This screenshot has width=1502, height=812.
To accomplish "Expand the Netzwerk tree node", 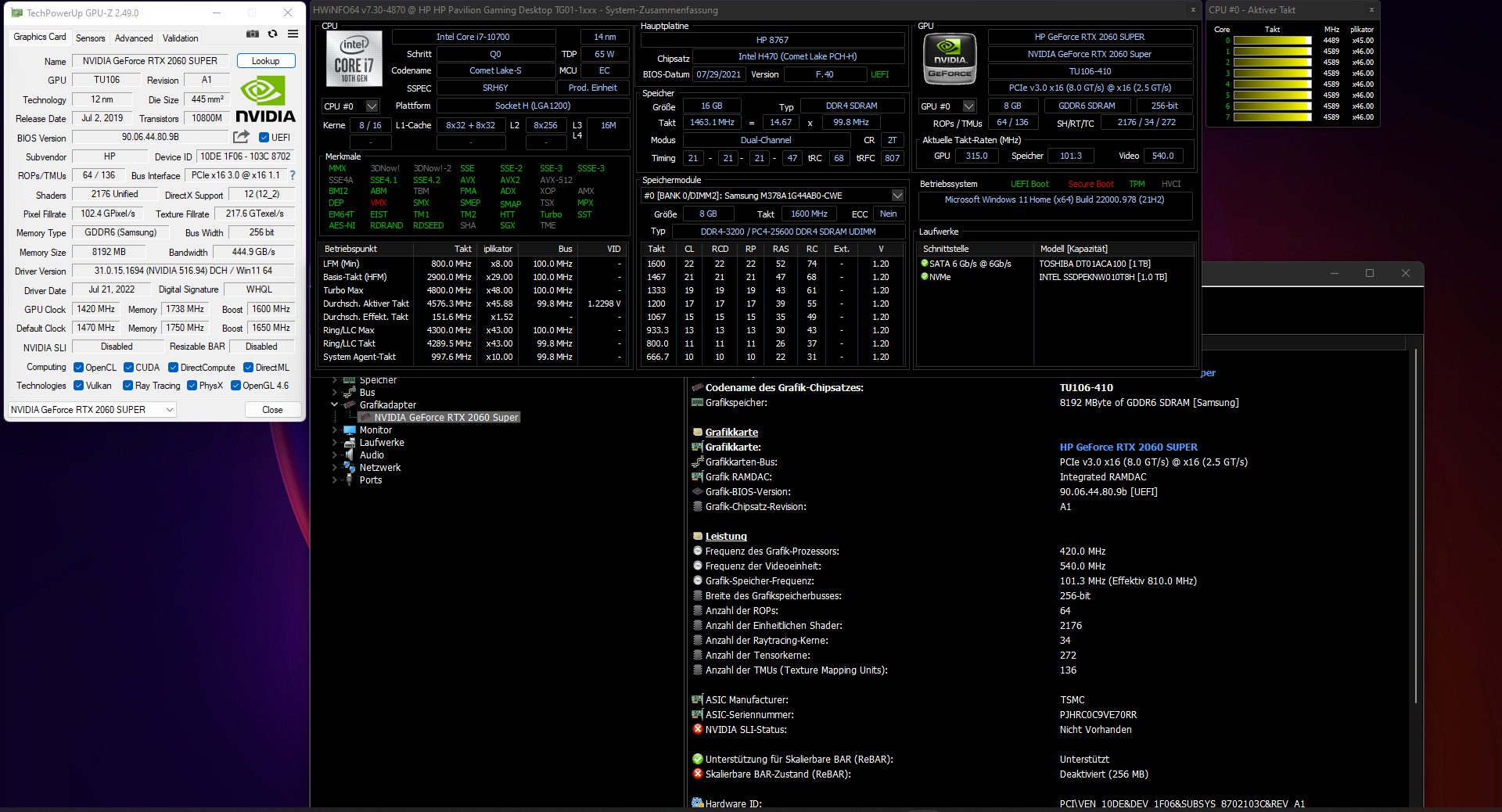I will click(335, 467).
